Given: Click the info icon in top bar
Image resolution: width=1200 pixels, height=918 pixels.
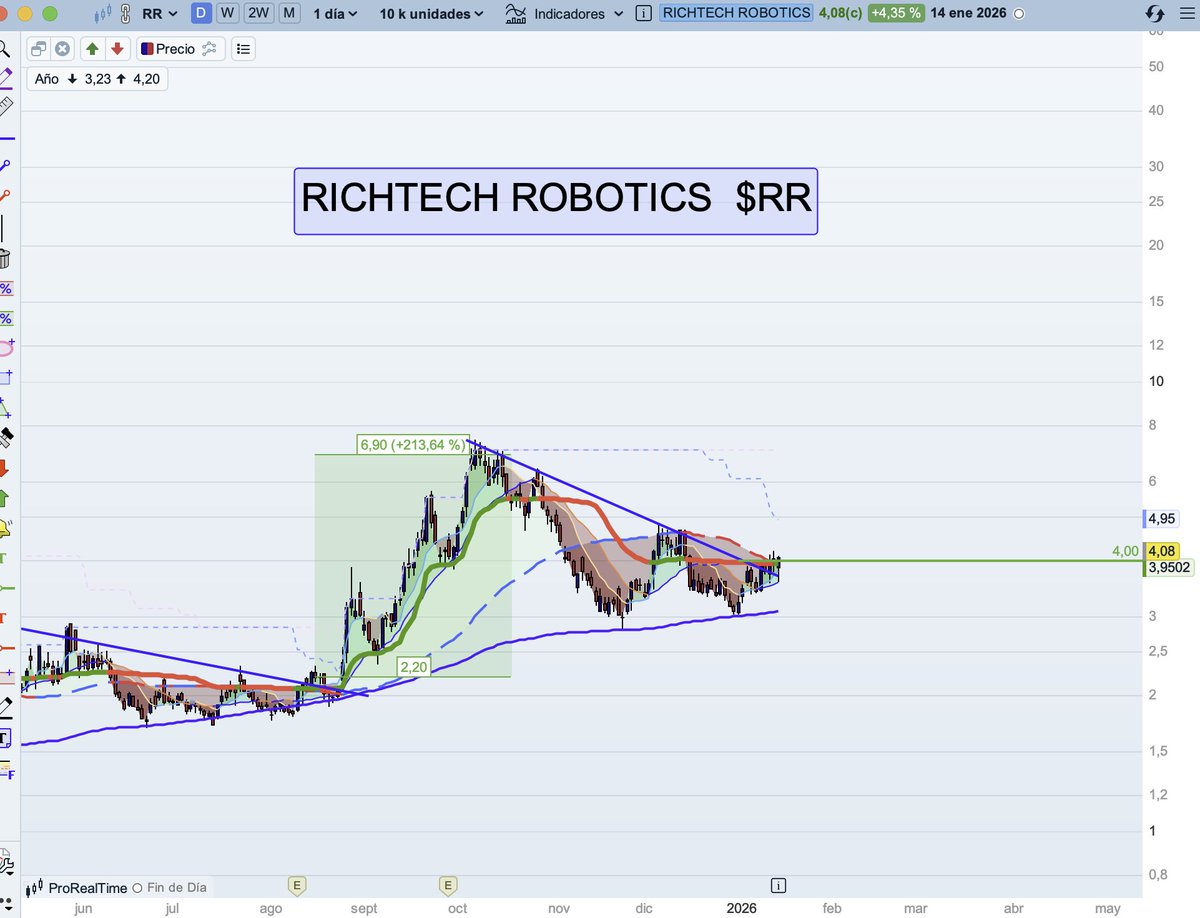Looking at the screenshot, I should [643, 14].
